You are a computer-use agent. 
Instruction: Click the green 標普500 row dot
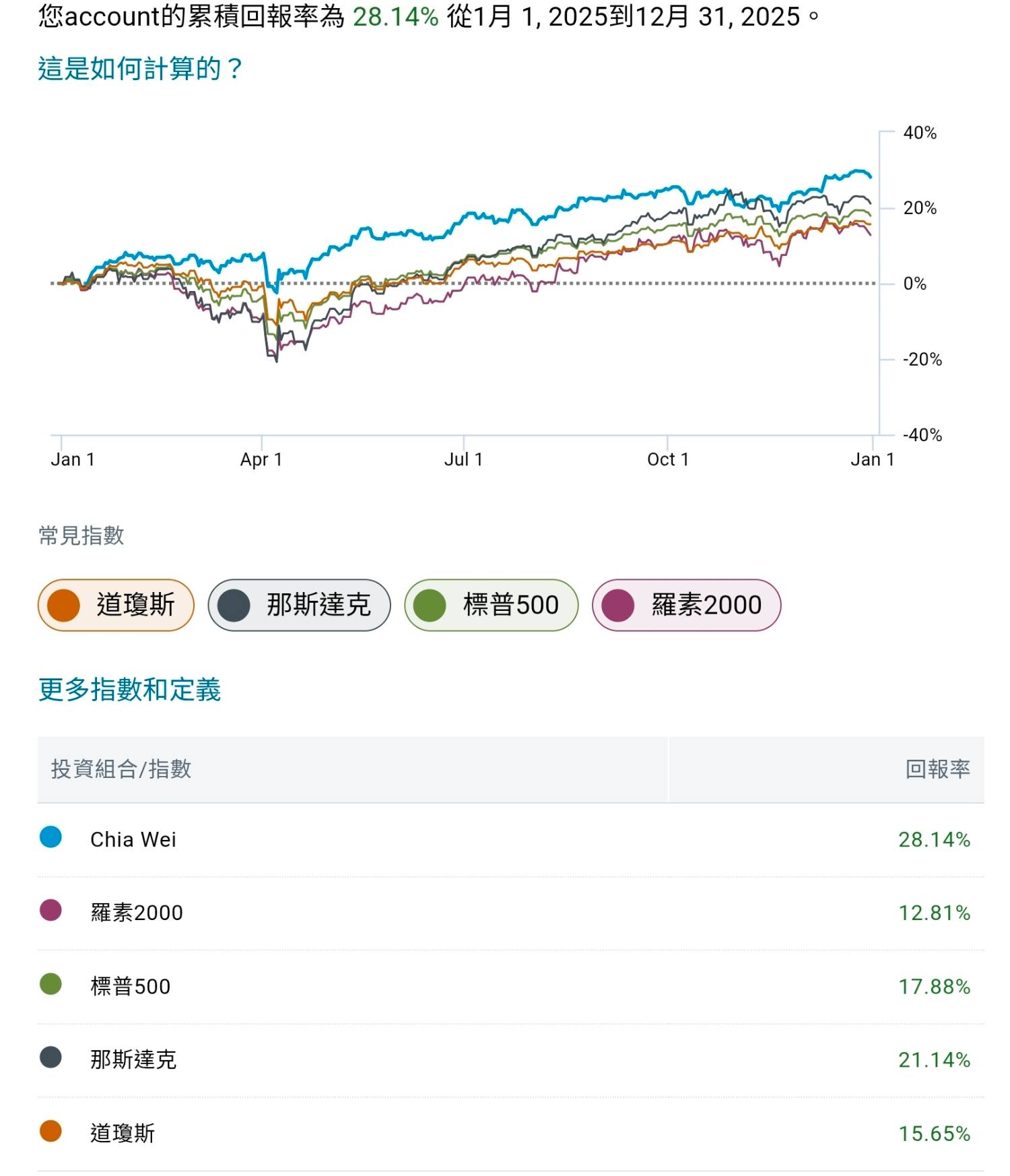pyautogui.click(x=50, y=984)
